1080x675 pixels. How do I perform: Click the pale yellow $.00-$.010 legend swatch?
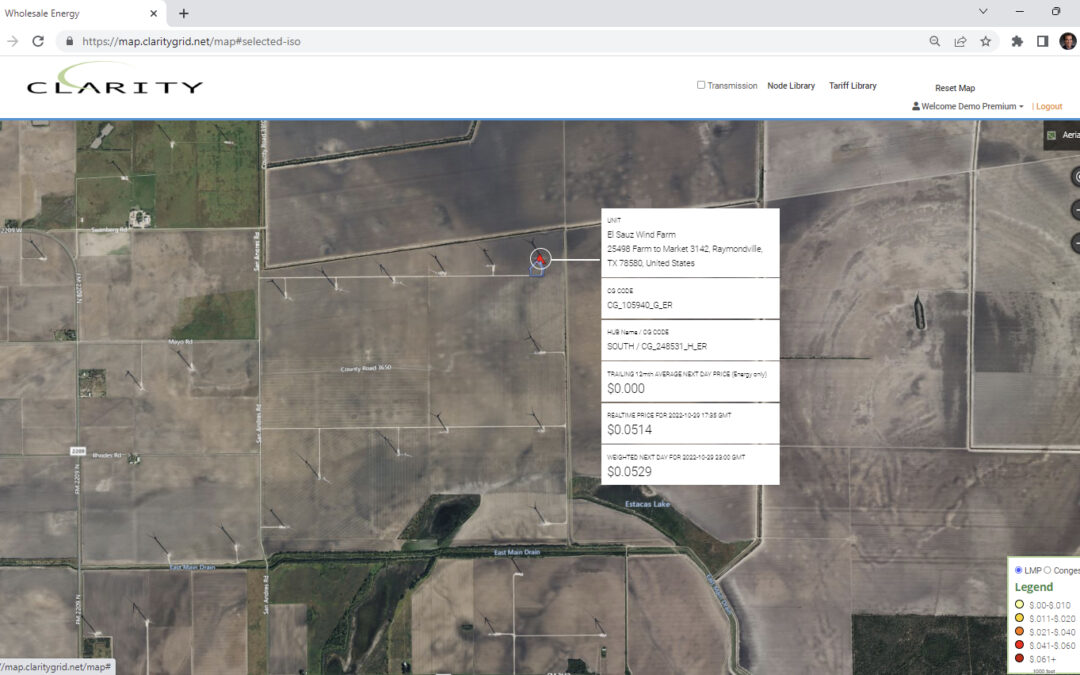pyautogui.click(x=1019, y=605)
